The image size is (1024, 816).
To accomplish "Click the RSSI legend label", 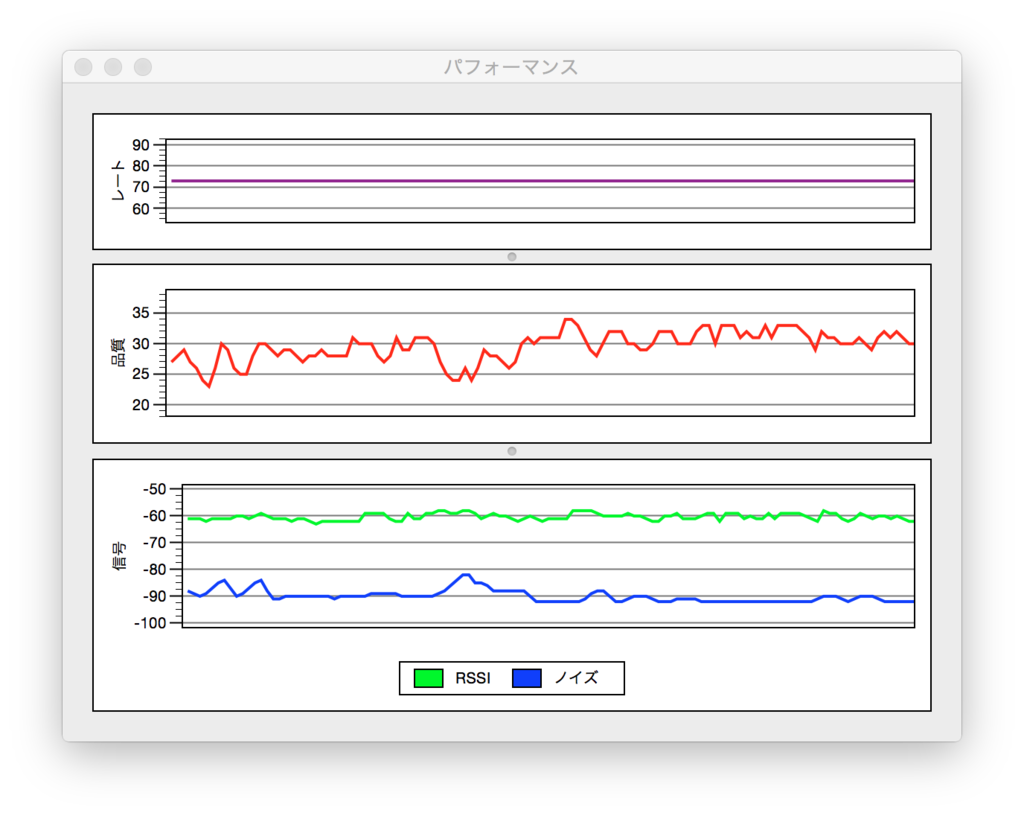I will tap(473, 678).
